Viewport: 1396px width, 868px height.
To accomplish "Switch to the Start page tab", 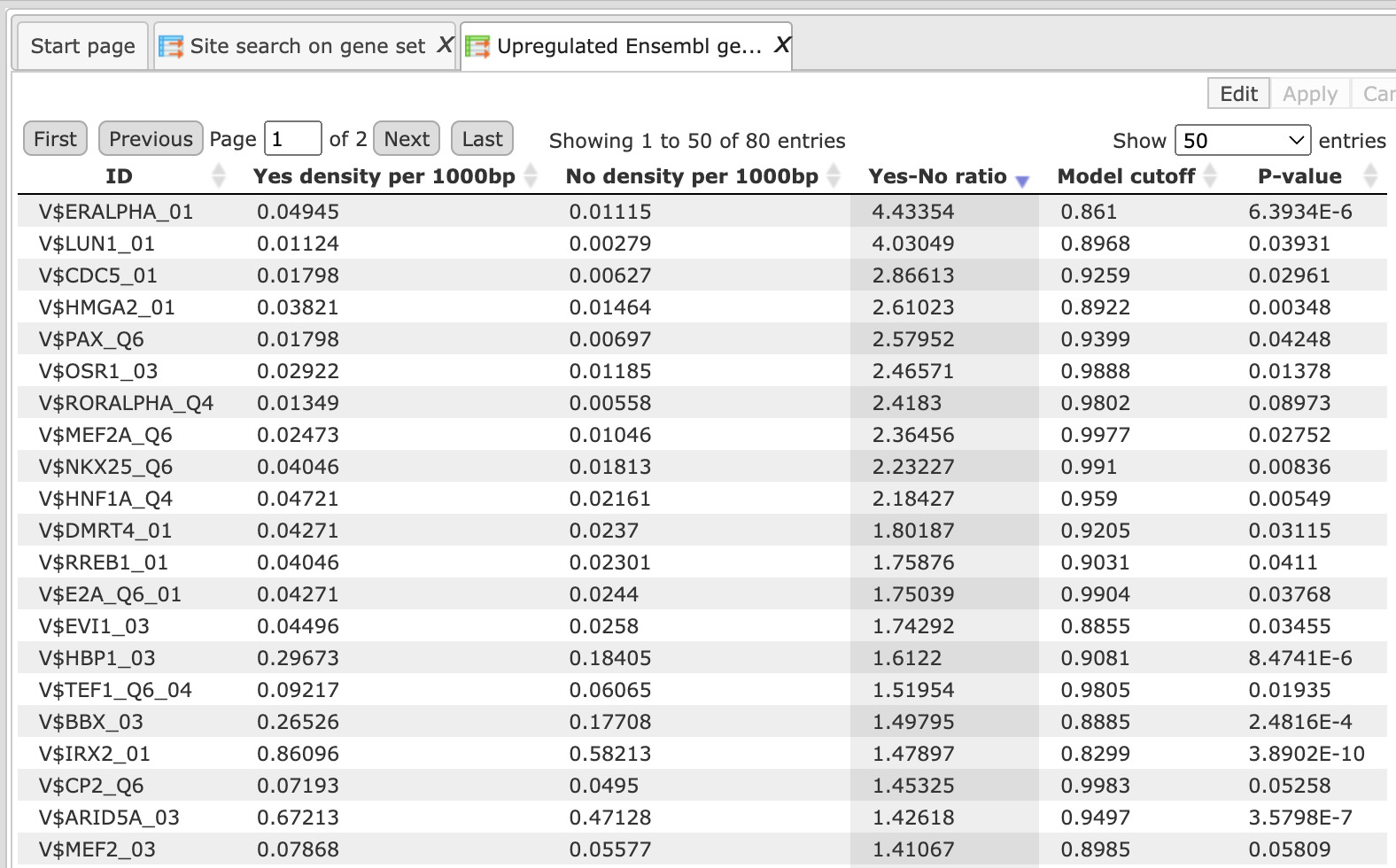I will tap(83, 46).
